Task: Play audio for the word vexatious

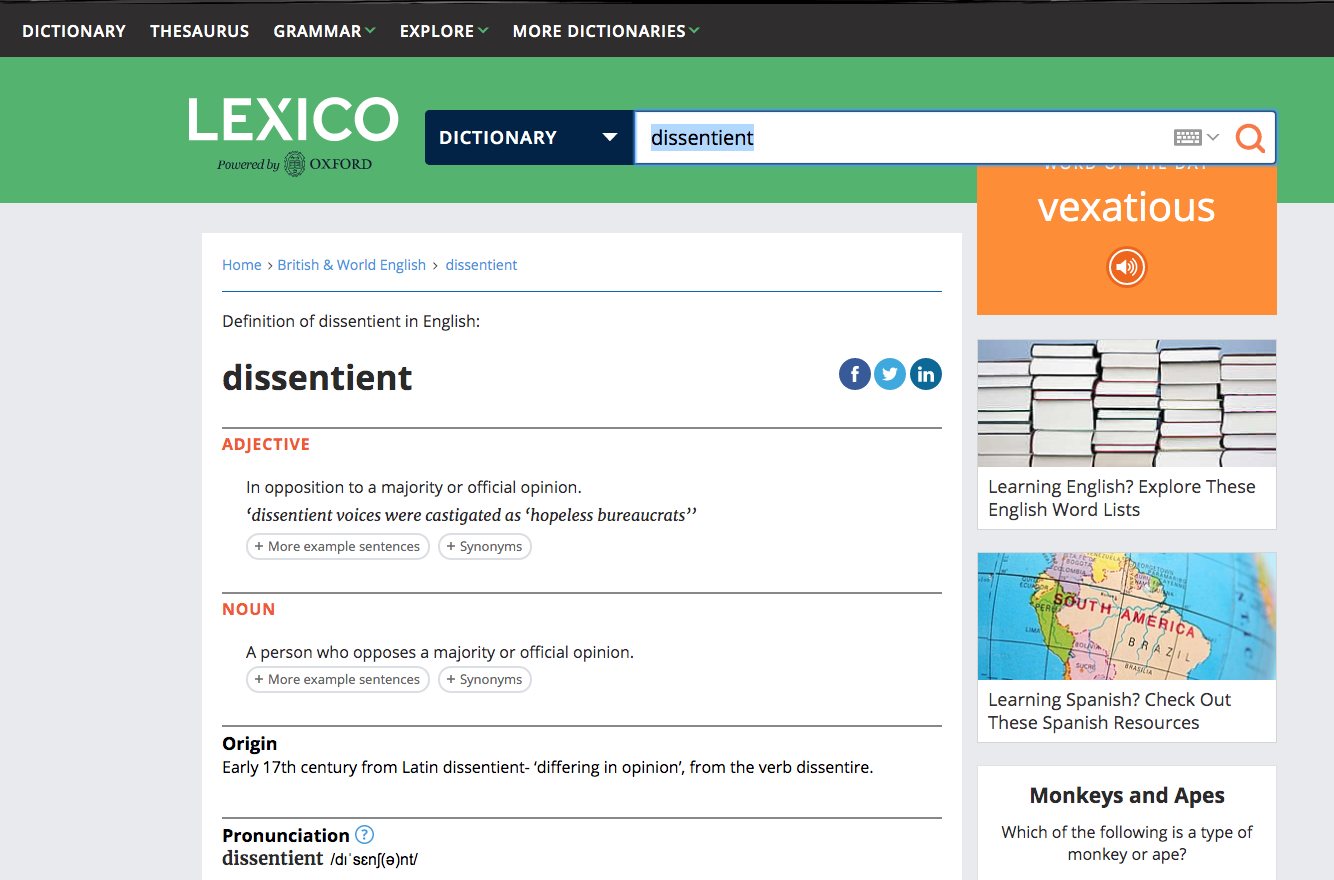Action: click(1127, 266)
